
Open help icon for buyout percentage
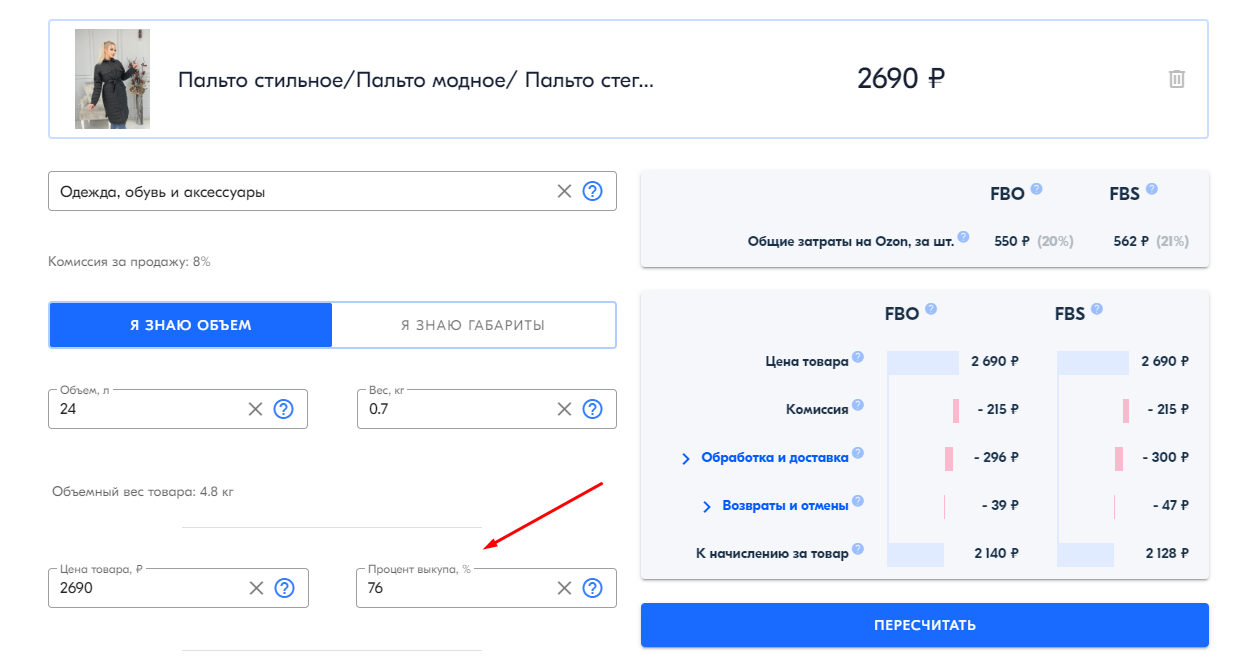[592, 588]
